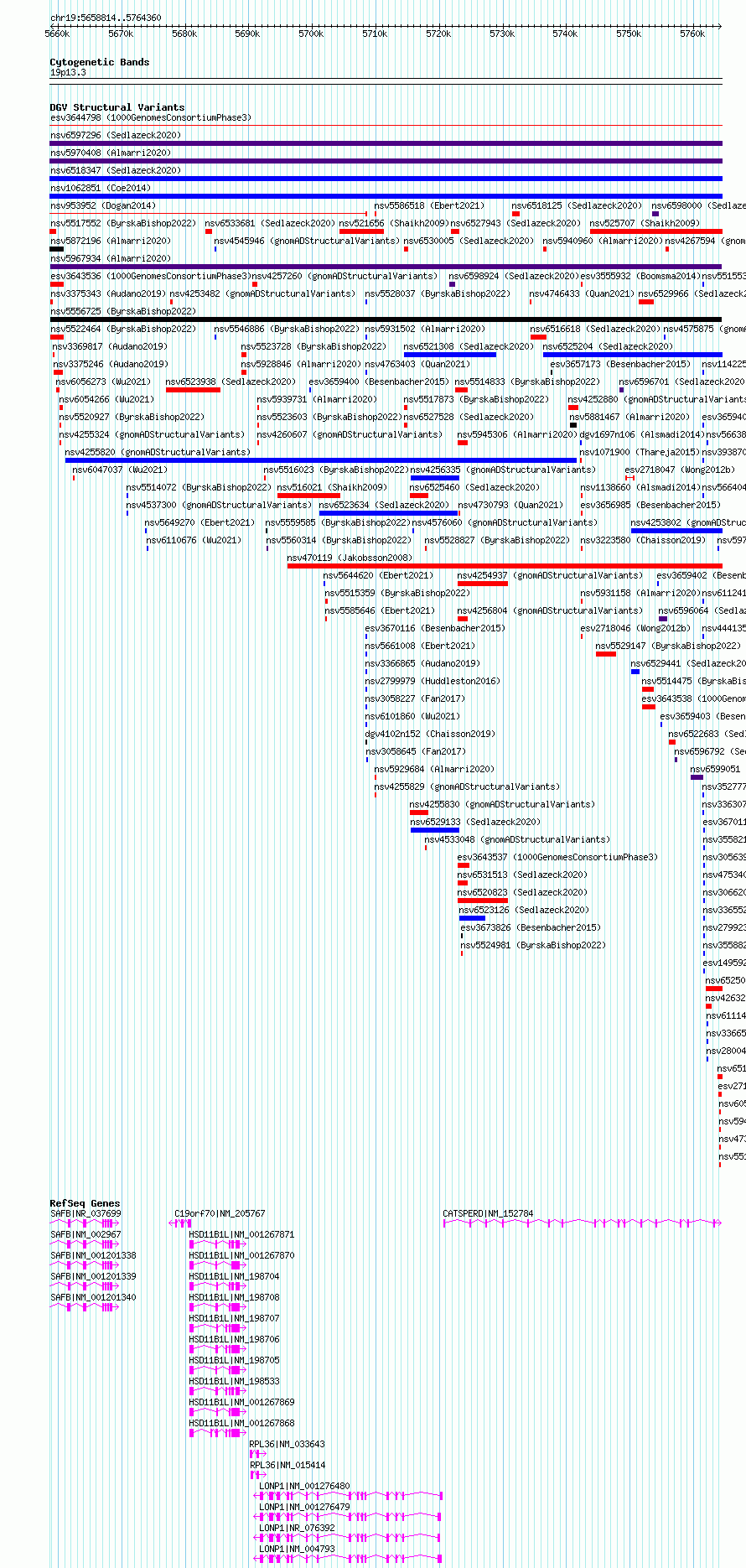Viewport: 746px width, 1568px height.
Task: Select variant esv3643537 (1000GenomesConsortiumPhase3)
Action: coord(557,857)
